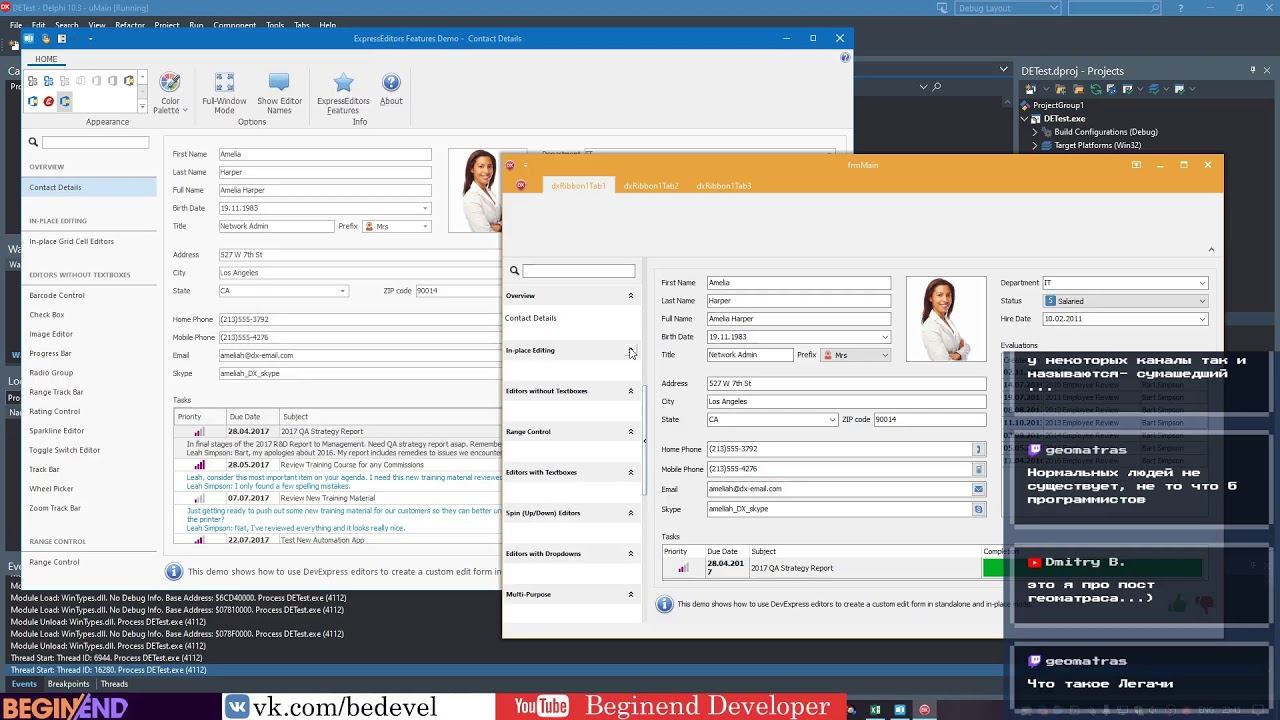The width and height of the screenshot is (1280, 720).
Task: Collapse the Editors without Textboxes group in frmMain
Action: [x=630, y=391]
